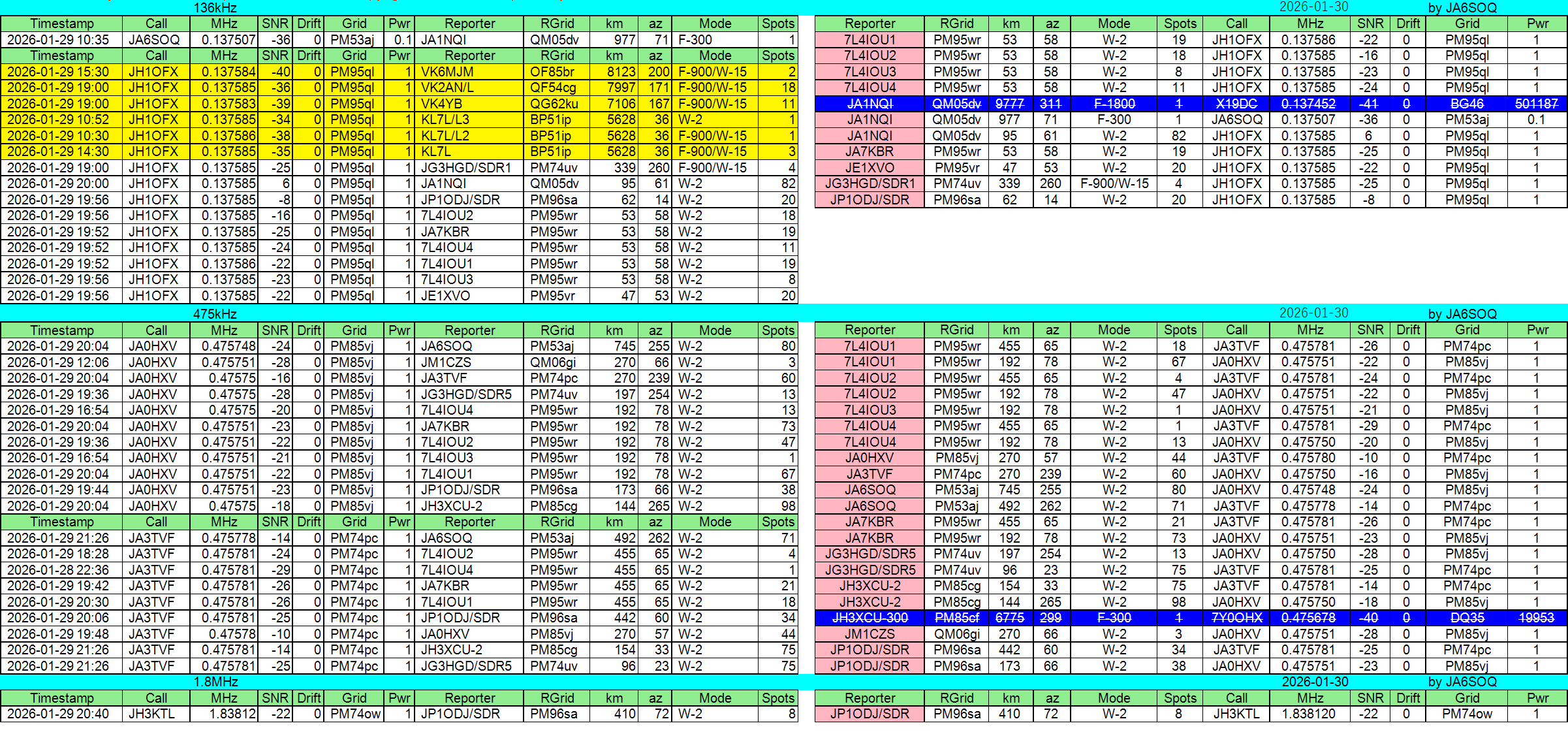Image resolution: width=1568 pixels, height=751 pixels.
Task: Select the JG3HGD/SDR1 pink reporter cell
Action: pyautogui.click(x=869, y=184)
